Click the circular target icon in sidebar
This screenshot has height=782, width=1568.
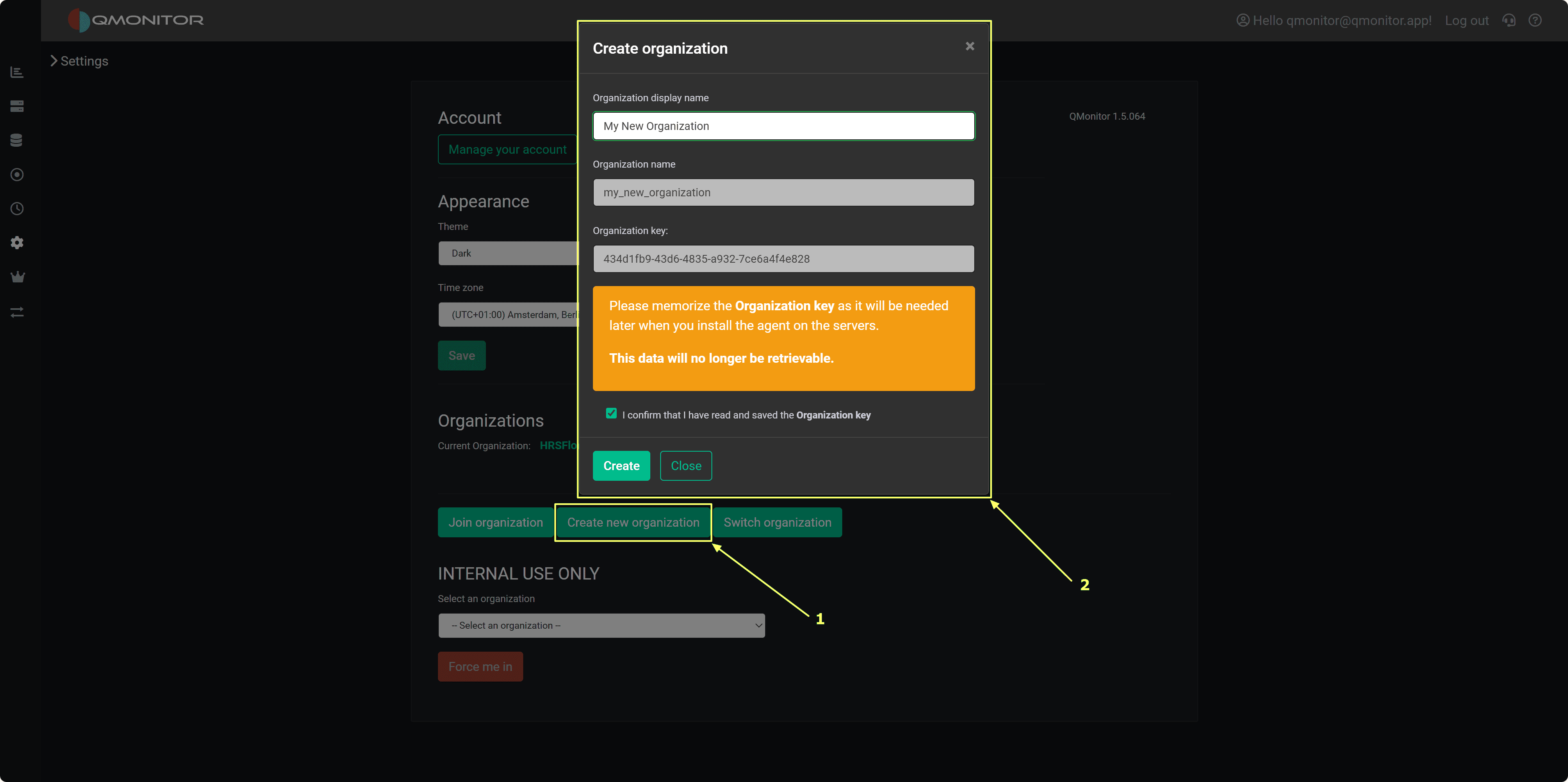(17, 175)
